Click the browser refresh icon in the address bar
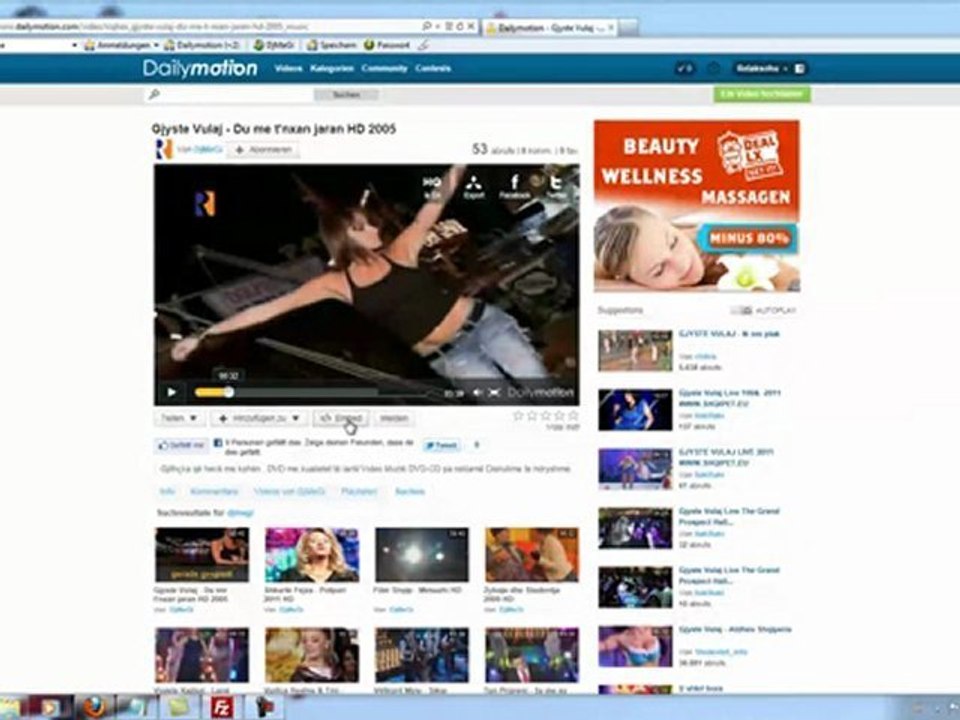The width and height of the screenshot is (960, 720). 459,26
